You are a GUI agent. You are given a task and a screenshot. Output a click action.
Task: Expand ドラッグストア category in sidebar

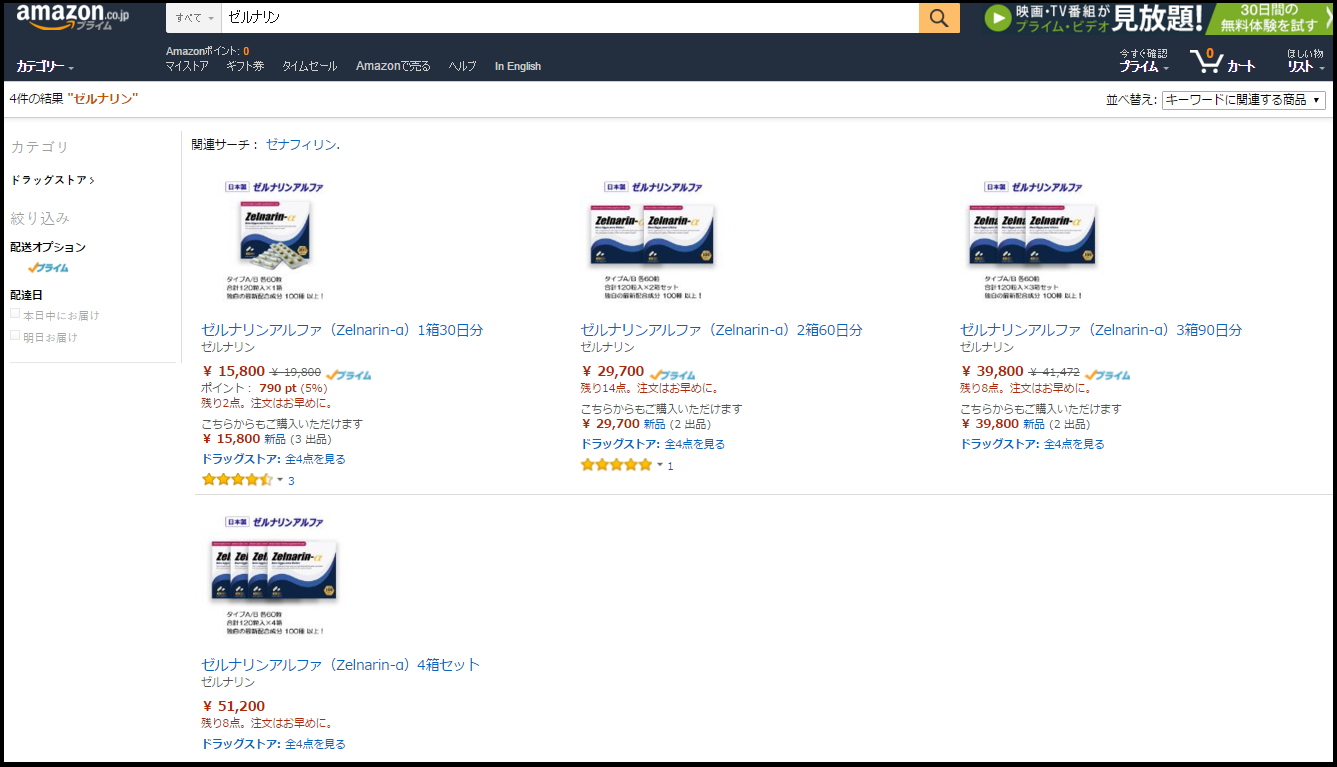[x=52, y=180]
